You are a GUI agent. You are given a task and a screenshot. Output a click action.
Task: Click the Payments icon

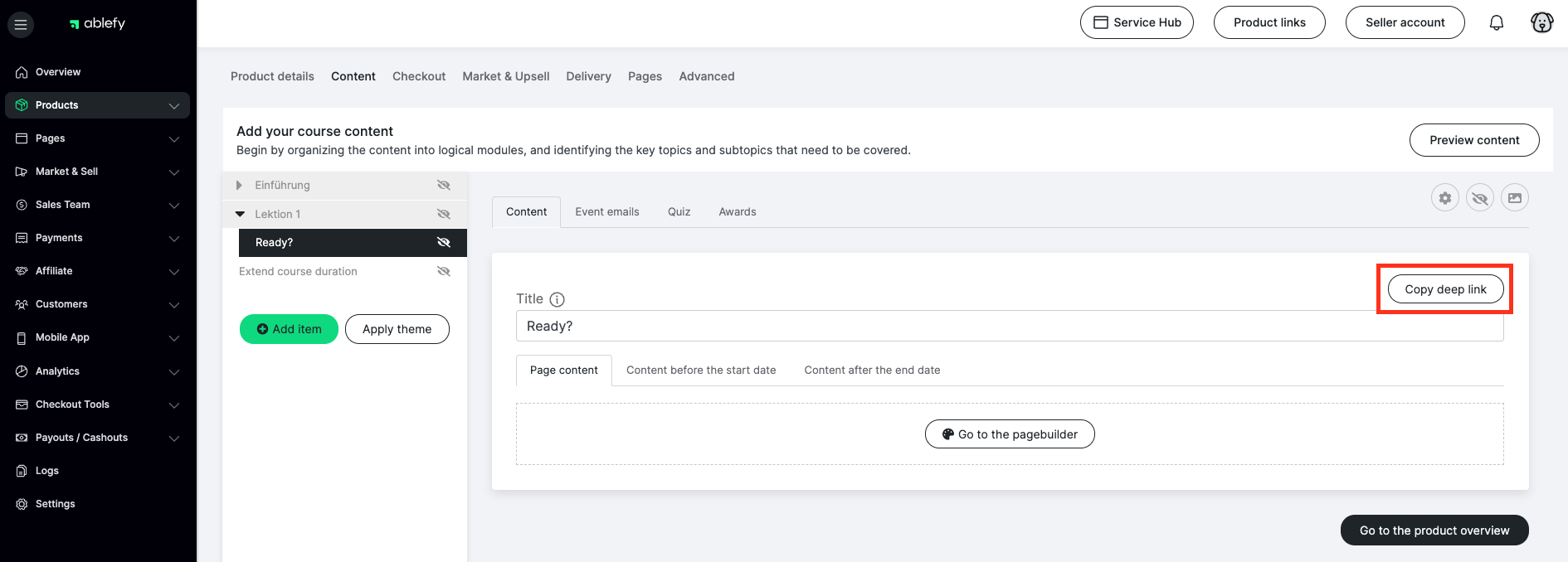tap(22, 238)
